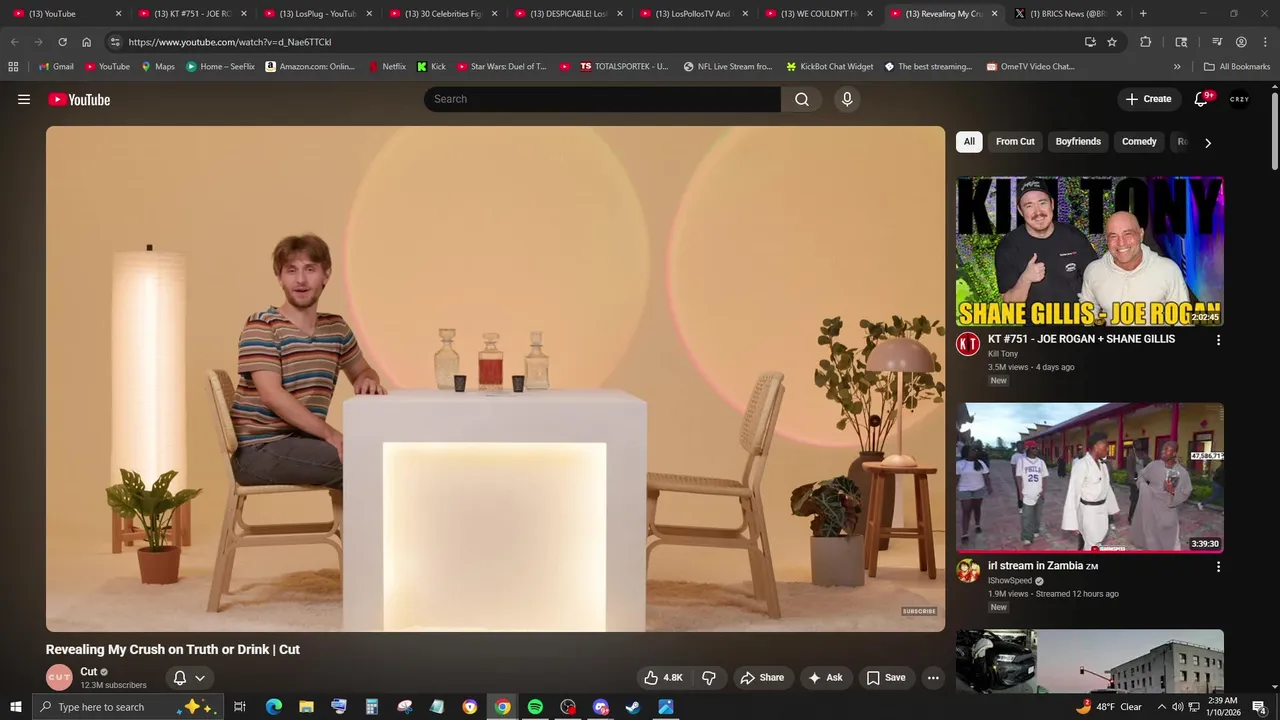1280x720 pixels.
Task: Open Chrome three-dot menu
Action: [1264, 42]
